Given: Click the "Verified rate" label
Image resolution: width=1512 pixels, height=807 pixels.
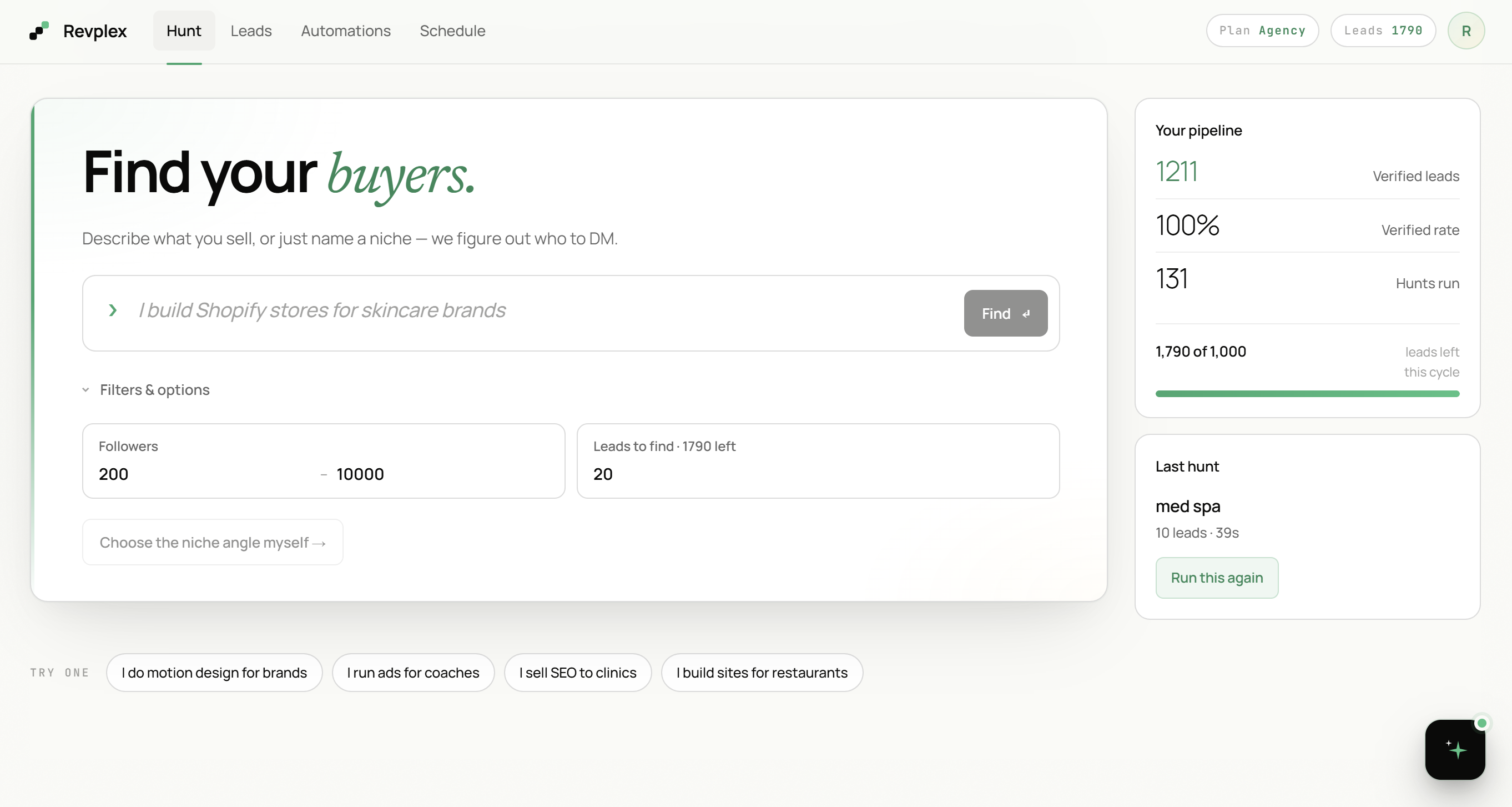Looking at the screenshot, I should coord(1420,229).
